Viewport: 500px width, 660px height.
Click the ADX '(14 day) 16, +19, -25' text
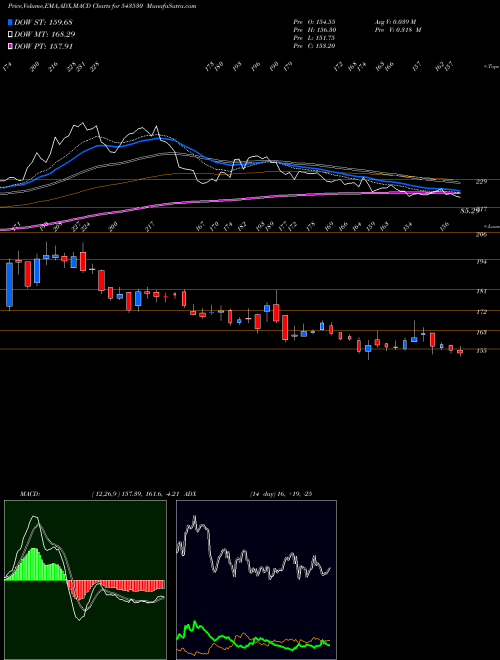pos(280,493)
